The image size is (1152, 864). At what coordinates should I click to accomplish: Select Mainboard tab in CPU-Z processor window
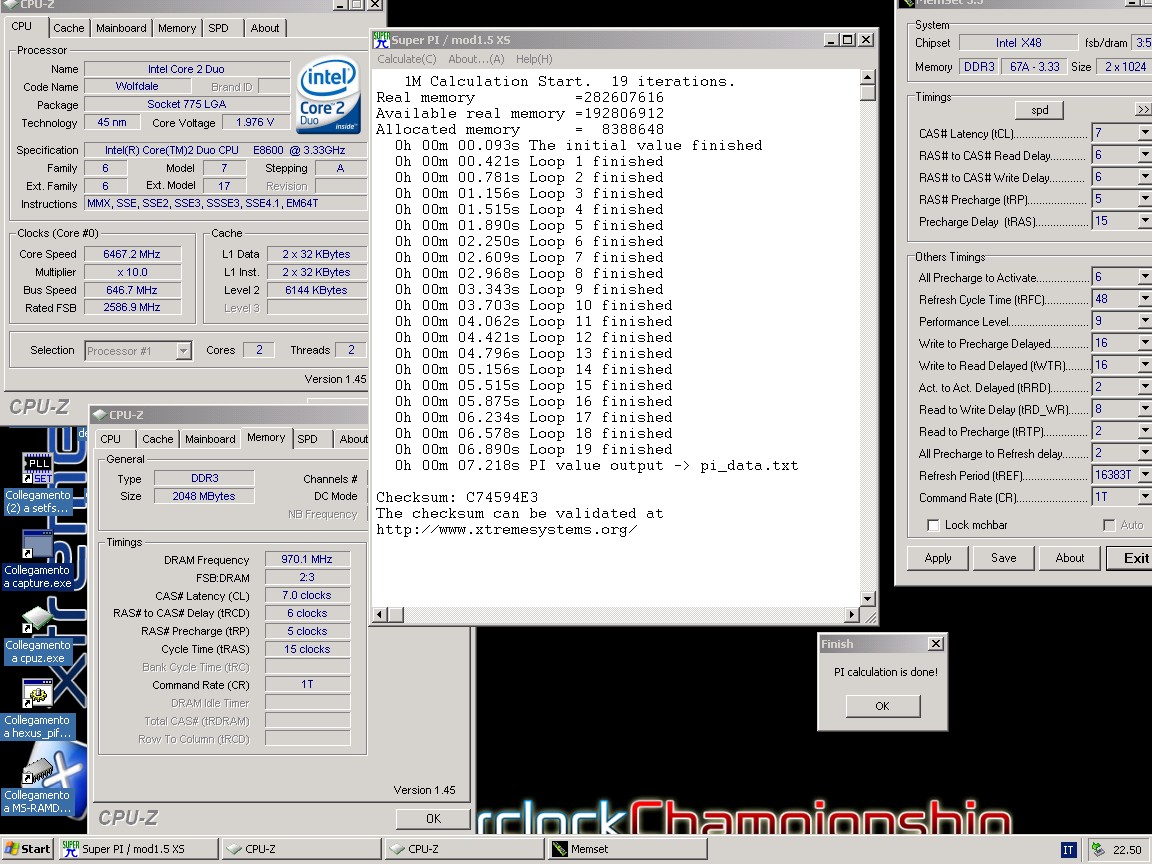(x=121, y=28)
